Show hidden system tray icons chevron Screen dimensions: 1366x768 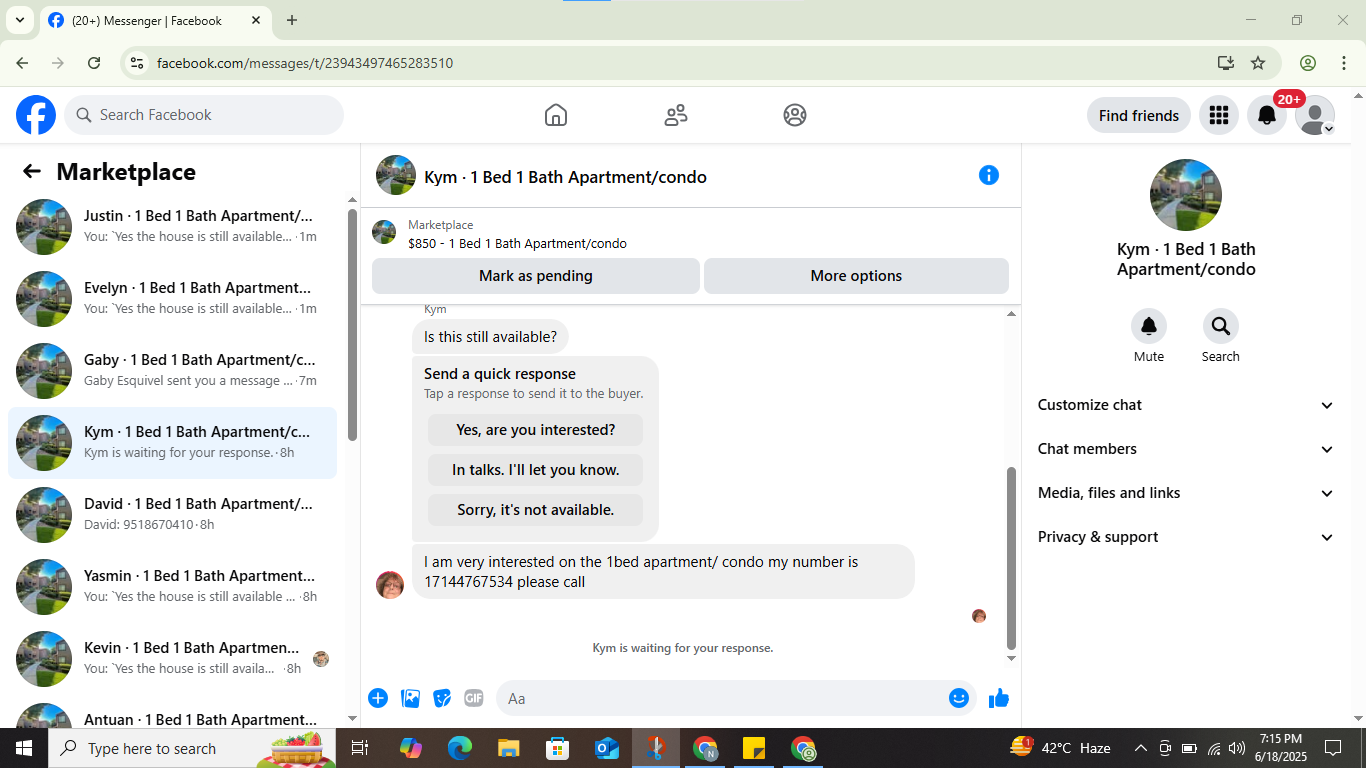1140,748
